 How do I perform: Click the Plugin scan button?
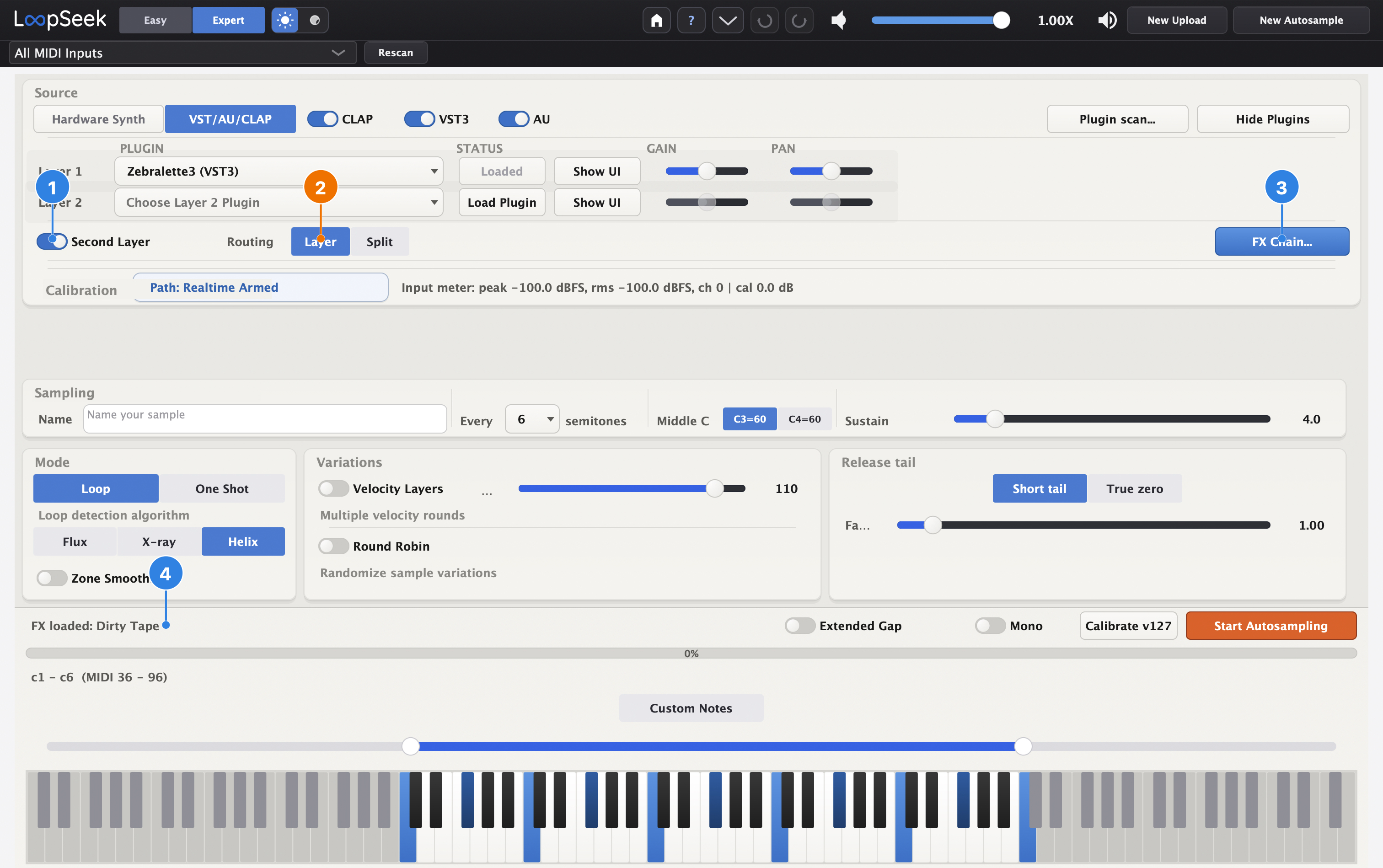point(1117,119)
